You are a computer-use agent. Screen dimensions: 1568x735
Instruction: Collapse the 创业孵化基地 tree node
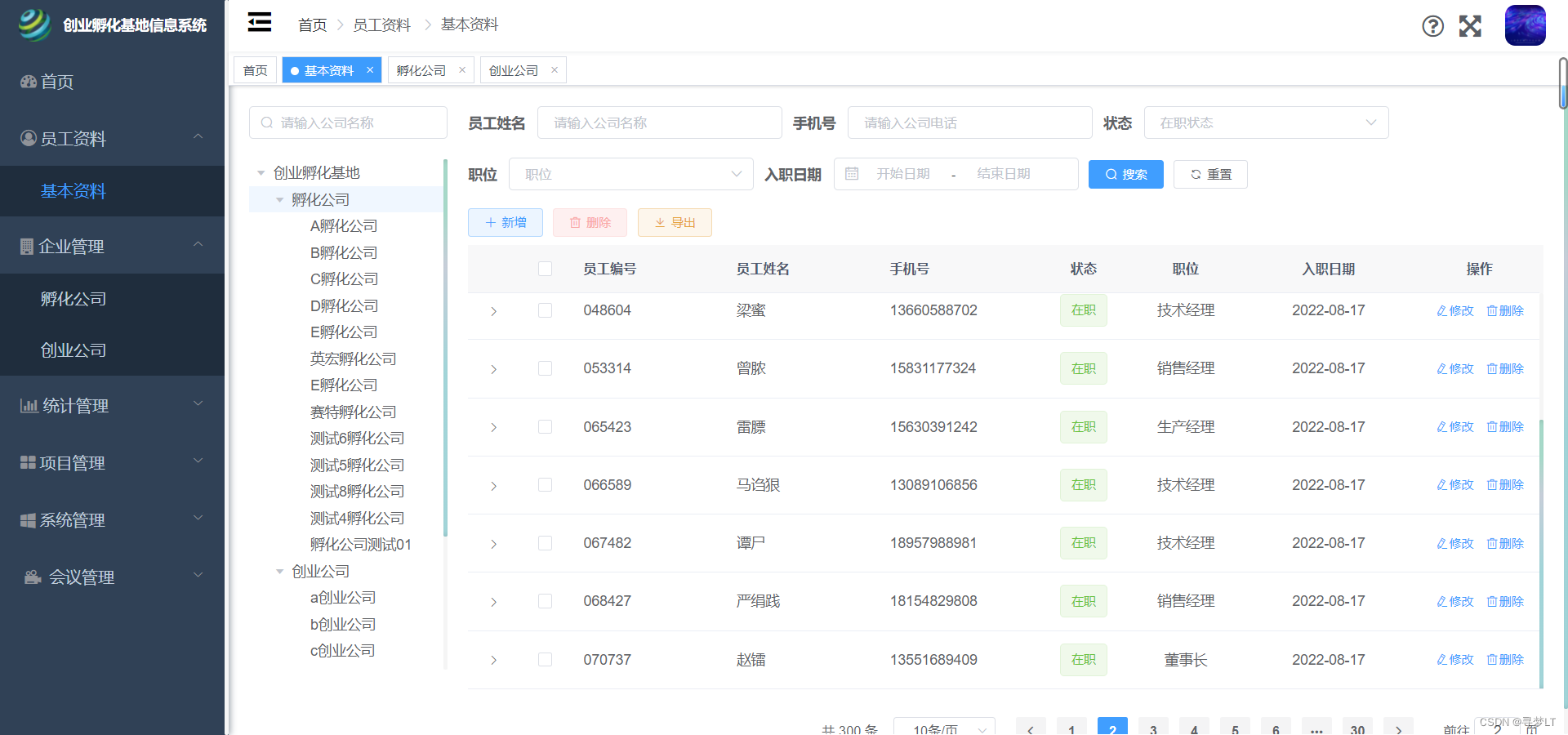(261, 173)
